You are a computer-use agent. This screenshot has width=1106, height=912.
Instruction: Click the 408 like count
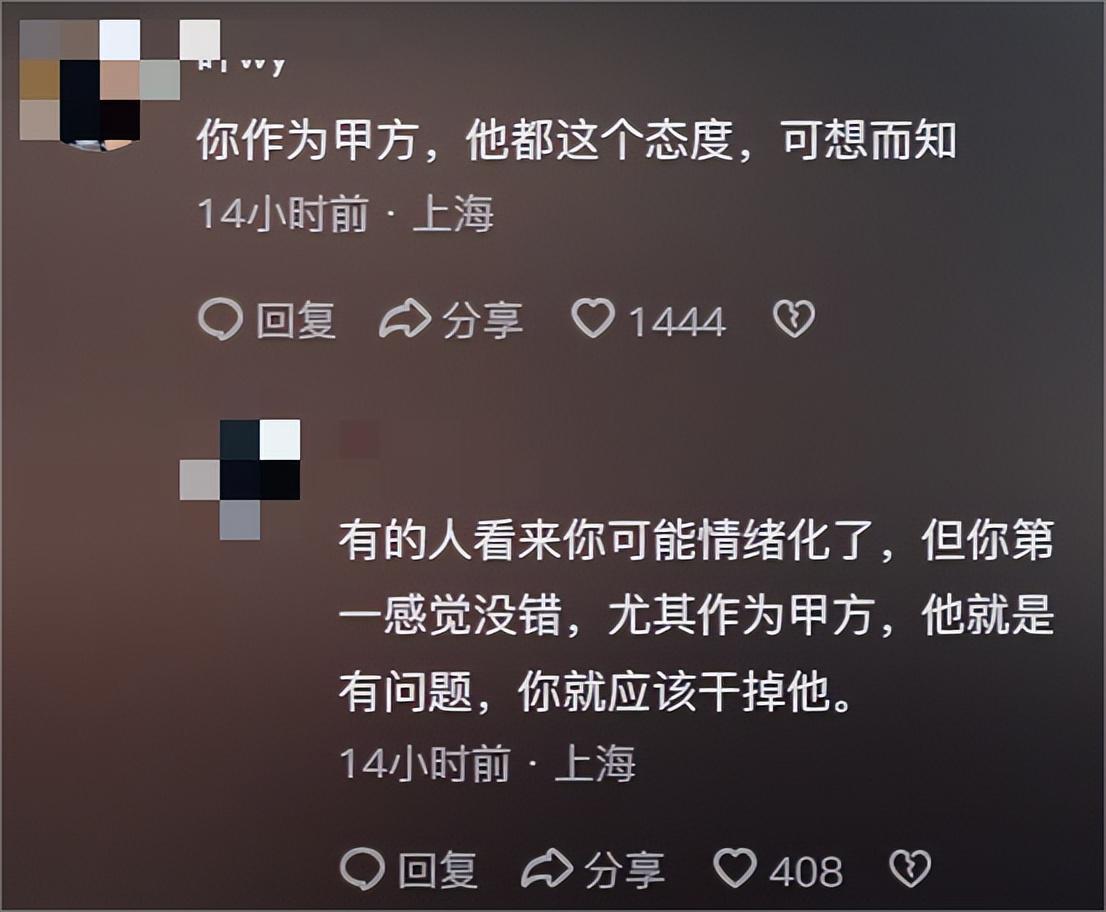tap(806, 872)
